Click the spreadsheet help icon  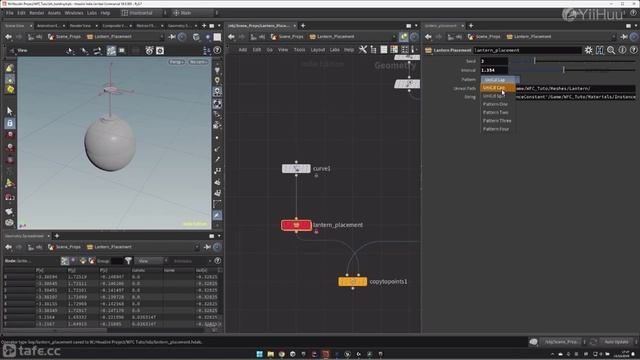point(218,261)
